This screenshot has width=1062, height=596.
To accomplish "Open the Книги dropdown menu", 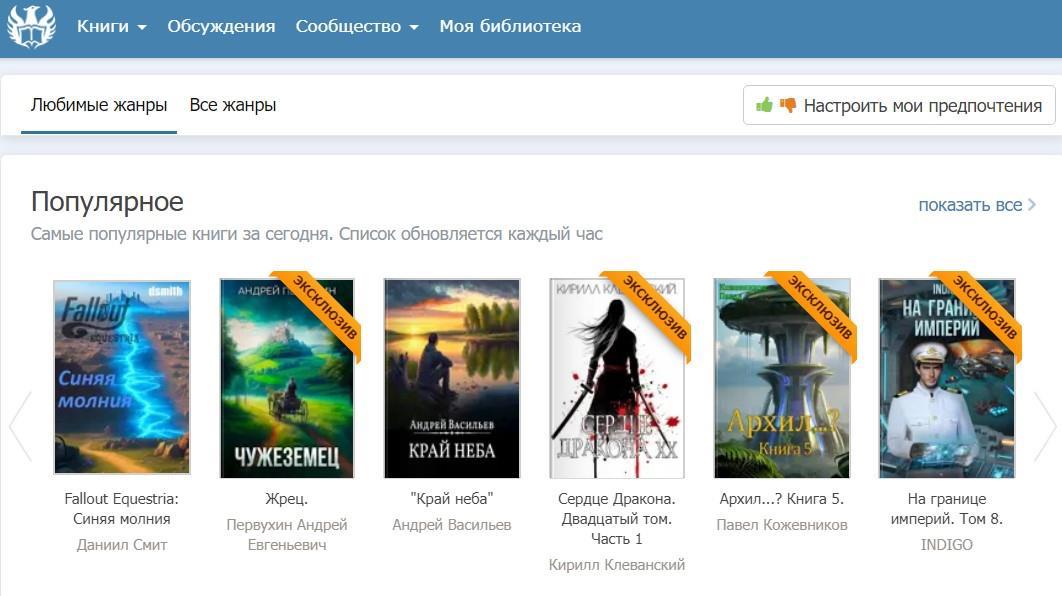I will (x=111, y=27).
